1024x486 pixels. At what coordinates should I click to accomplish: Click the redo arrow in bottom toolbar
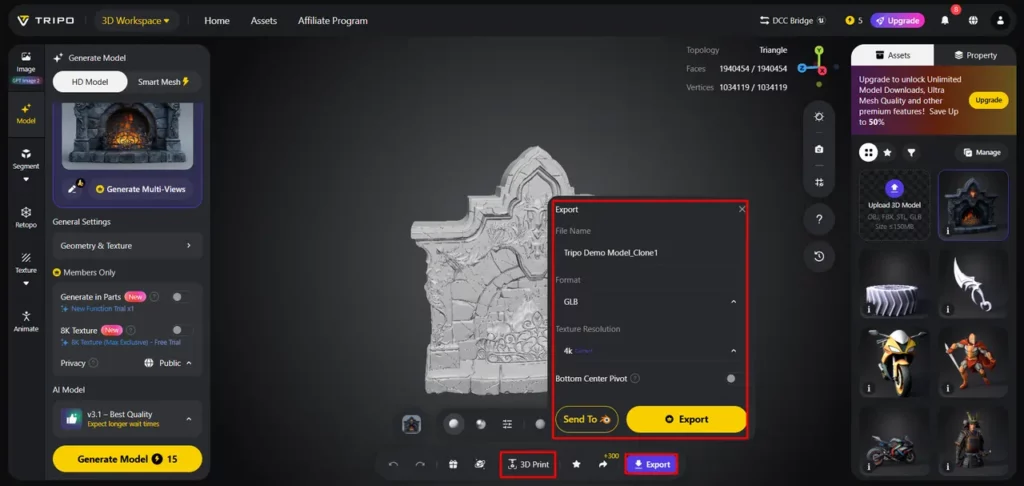420,464
